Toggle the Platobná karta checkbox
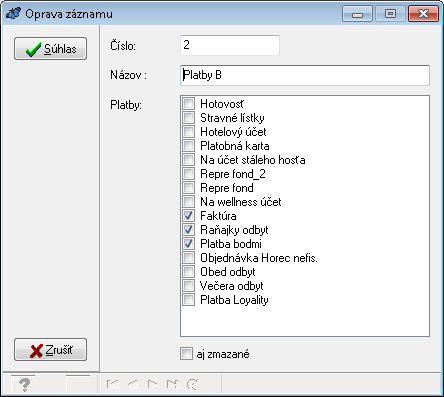The height and width of the screenshot is (397, 444). click(x=188, y=146)
